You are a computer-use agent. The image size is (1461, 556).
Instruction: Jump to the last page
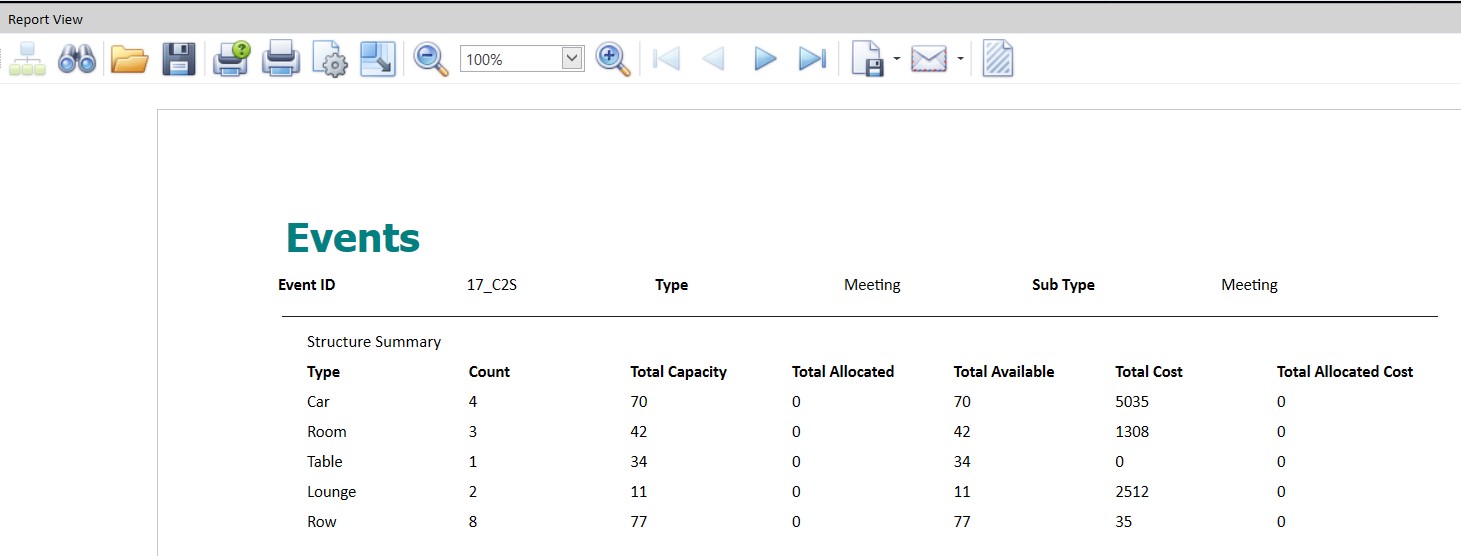pos(812,59)
